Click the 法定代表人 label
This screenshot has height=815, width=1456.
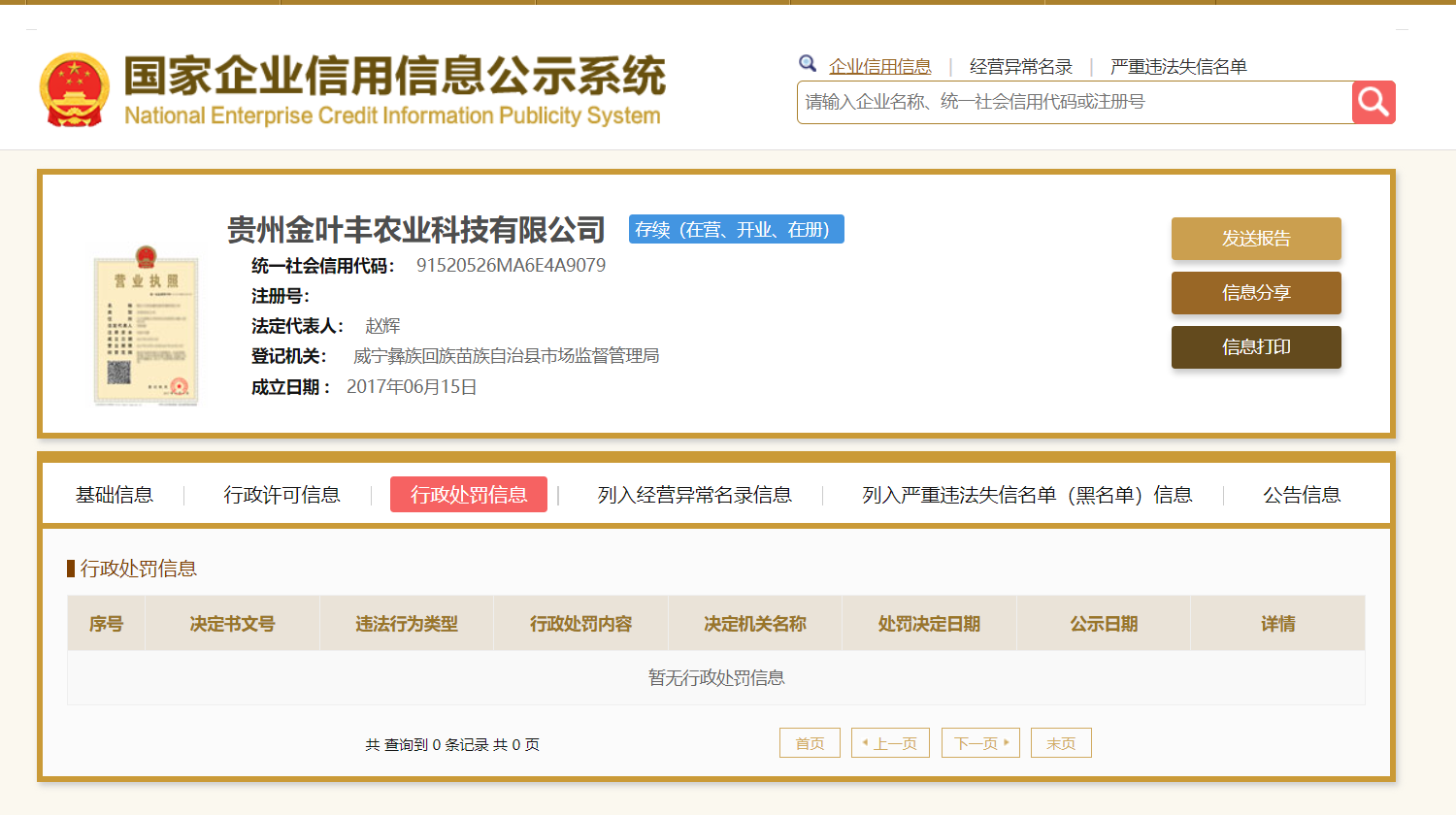297,326
